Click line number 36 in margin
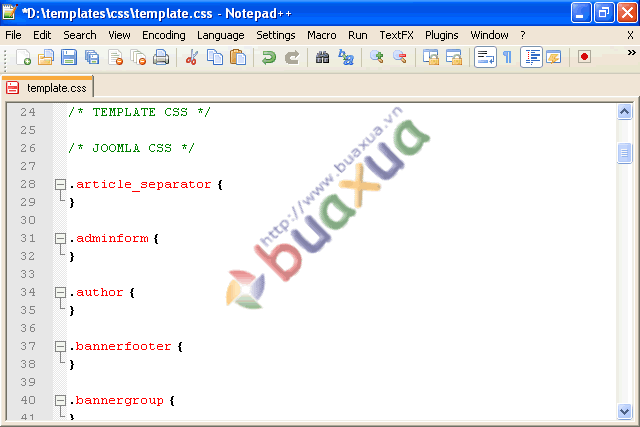Screen dimensions: 640x427 click(x=28, y=328)
